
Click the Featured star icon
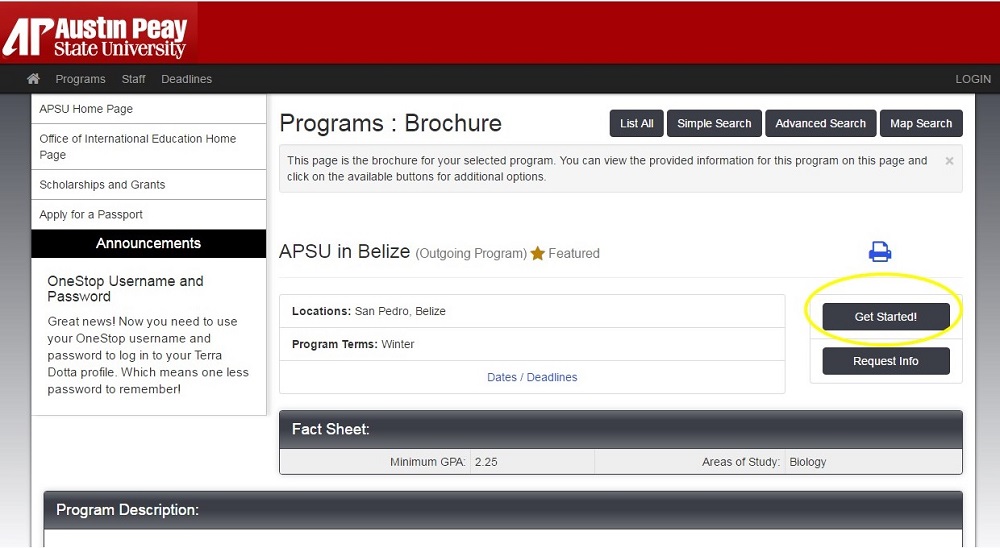pyautogui.click(x=538, y=254)
